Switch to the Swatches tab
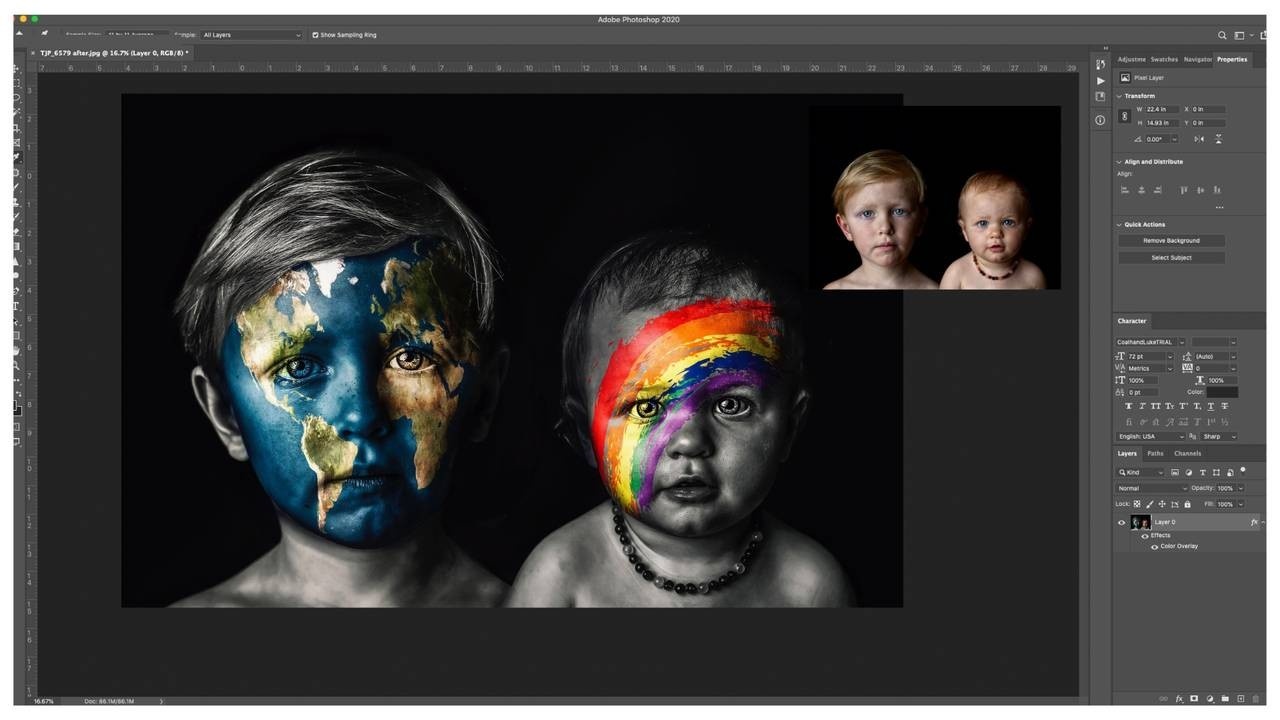 point(1164,59)
